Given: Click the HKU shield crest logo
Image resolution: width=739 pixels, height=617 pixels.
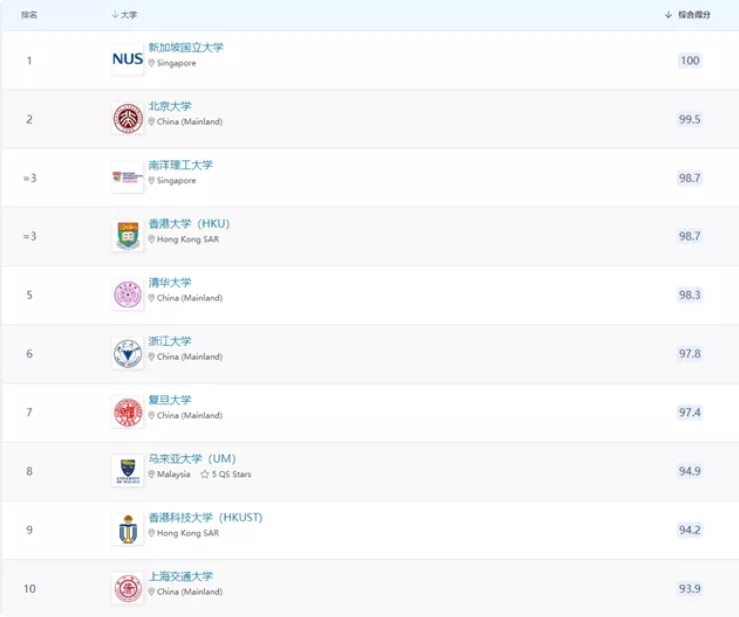Looking at the screenshot, I should pos(127,236).
